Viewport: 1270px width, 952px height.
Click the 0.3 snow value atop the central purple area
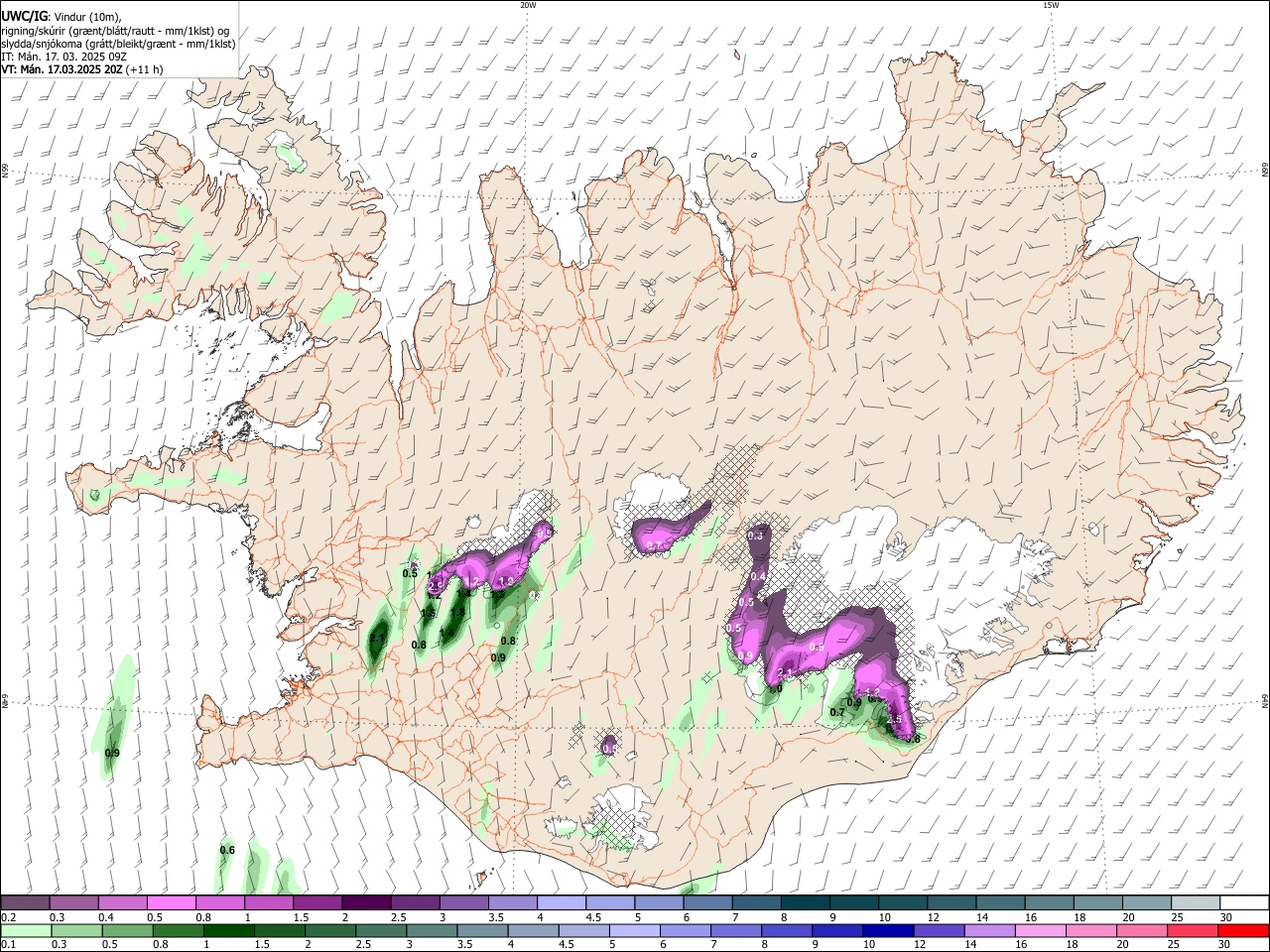tap(756, 535)
